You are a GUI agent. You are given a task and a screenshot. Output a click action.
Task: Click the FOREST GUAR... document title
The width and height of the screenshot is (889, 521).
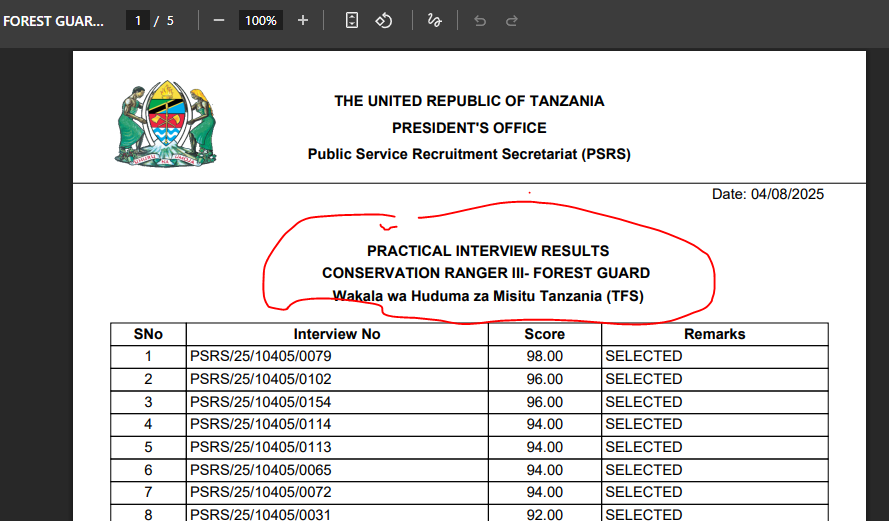(53, 20)
